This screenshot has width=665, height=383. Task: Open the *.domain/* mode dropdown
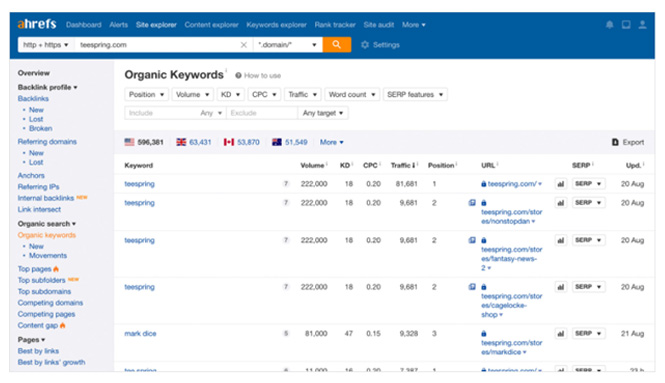(288, 45)
